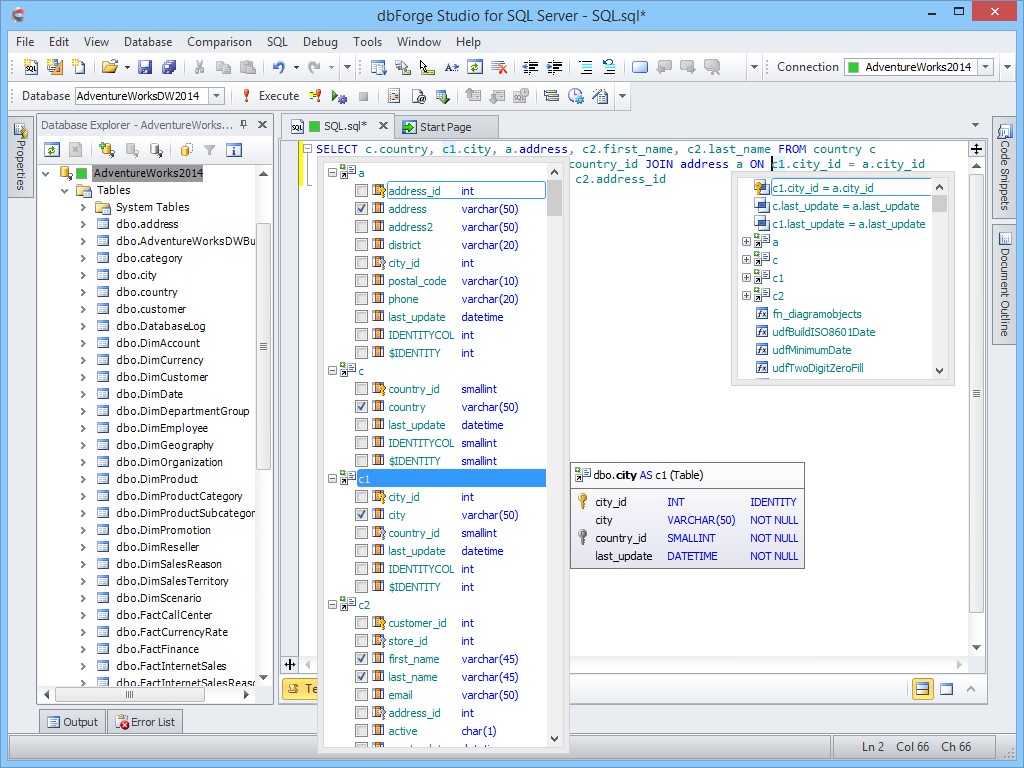
Task: Open the Database dropdown AdventureWorksDW2014
Action: point(217,96)
